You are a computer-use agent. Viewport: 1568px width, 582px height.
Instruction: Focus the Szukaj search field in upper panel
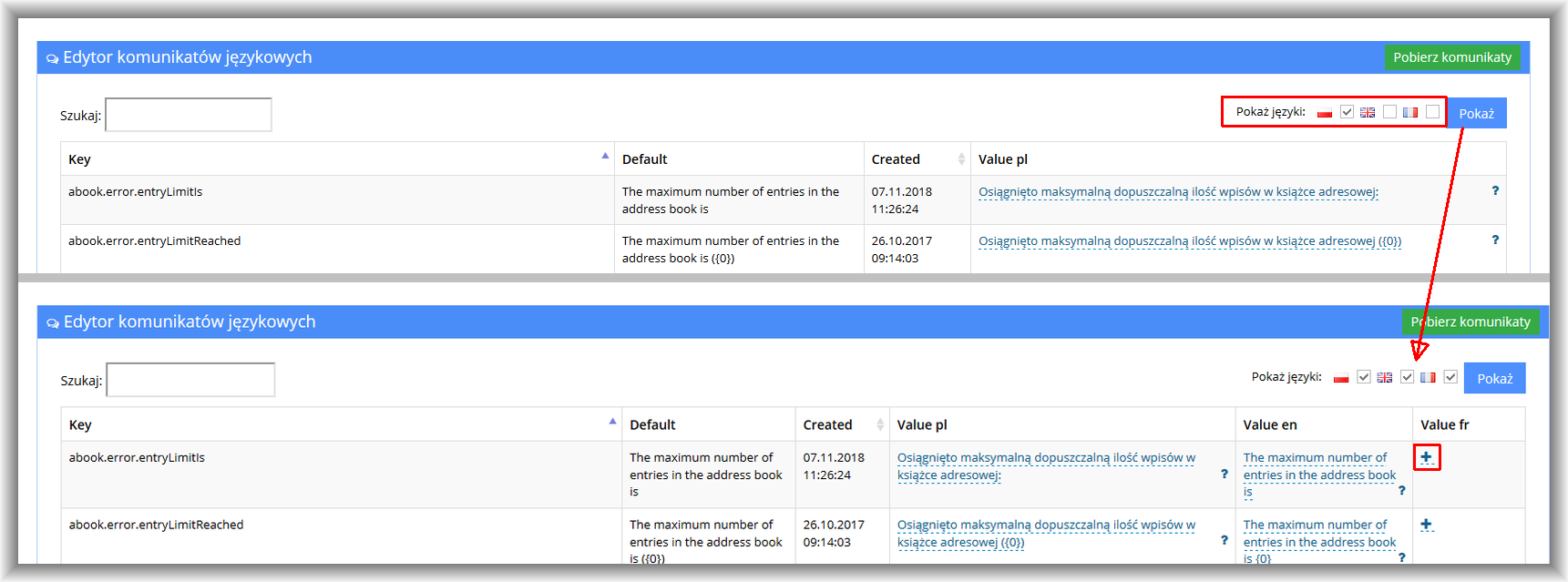pos(189,115)
